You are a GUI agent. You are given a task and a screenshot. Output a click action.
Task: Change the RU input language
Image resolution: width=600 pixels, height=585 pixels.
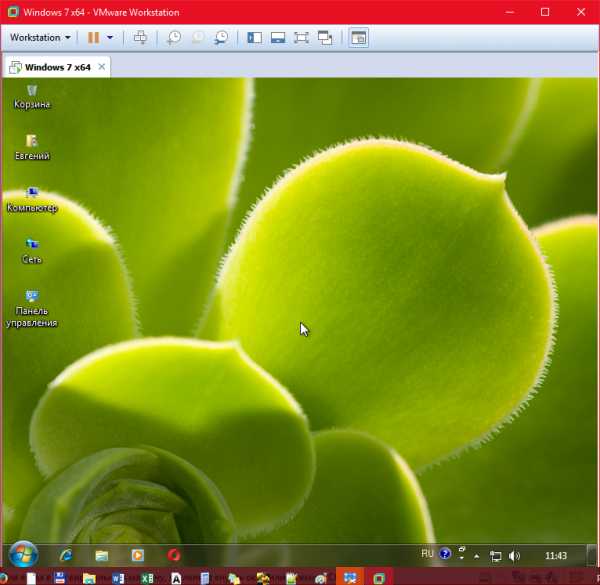tap(427, 554)
